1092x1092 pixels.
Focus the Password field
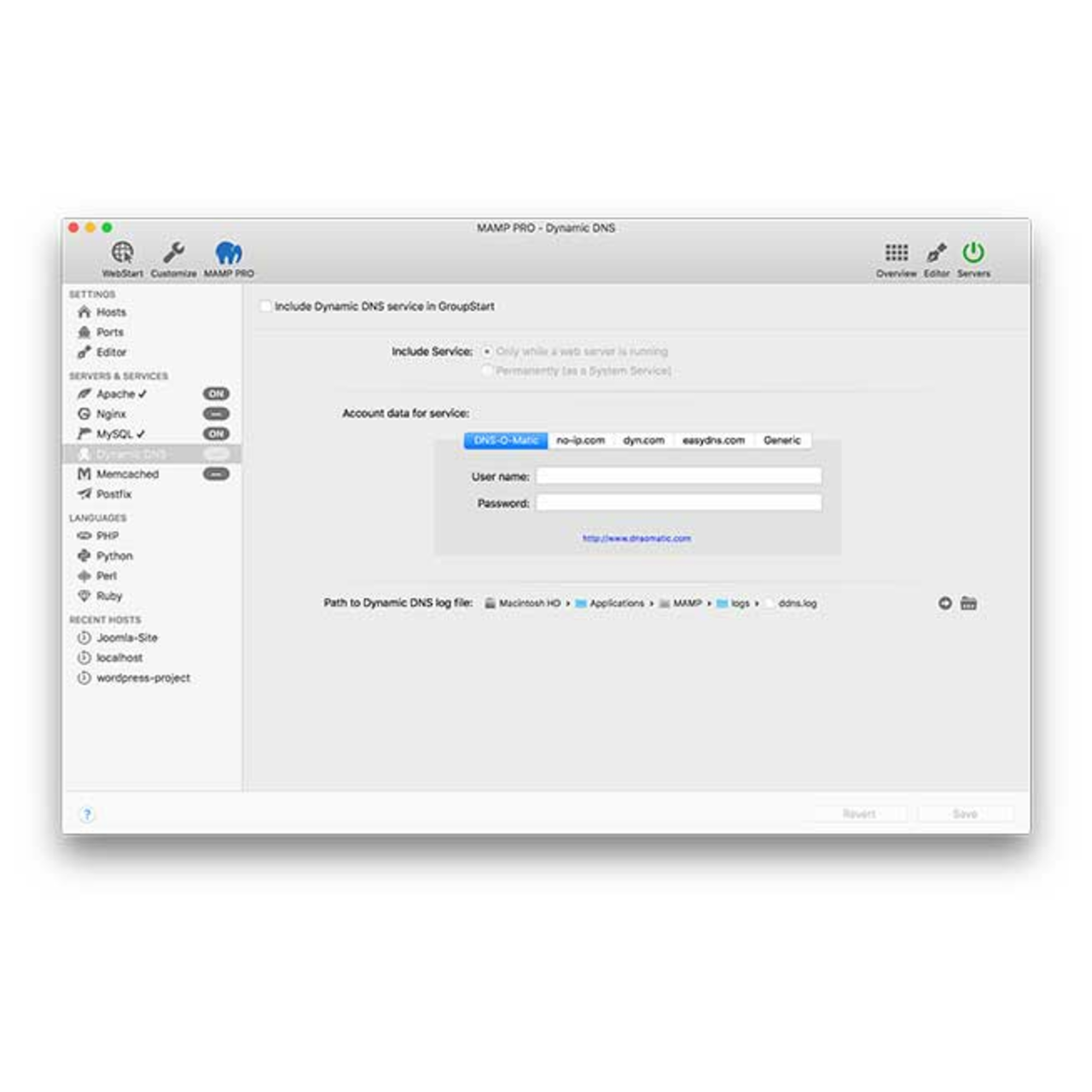tap(679, 503)
